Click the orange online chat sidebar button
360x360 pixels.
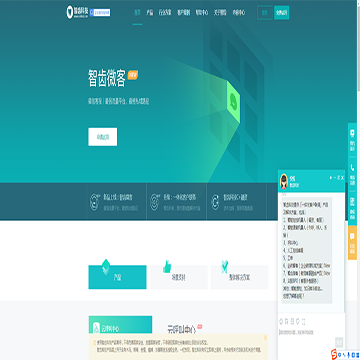(x=352, y=242)
